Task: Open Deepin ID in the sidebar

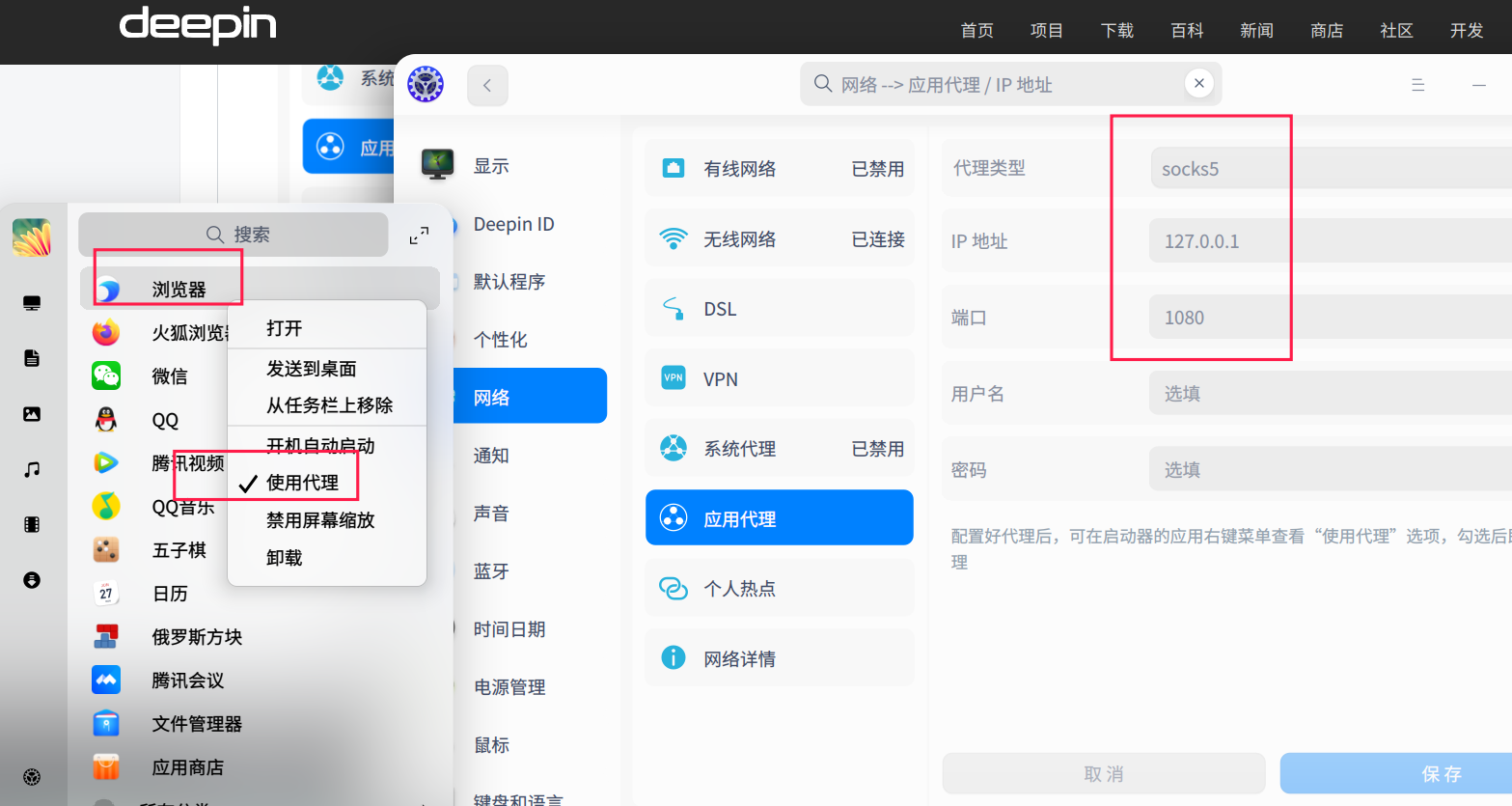Action: click(x=513, y=224)
